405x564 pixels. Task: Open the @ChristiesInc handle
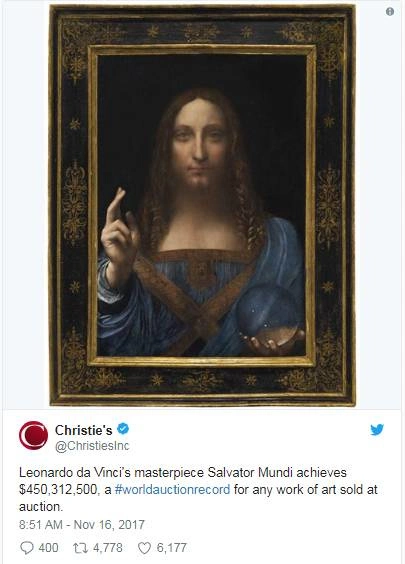click(x=92, y=446)
